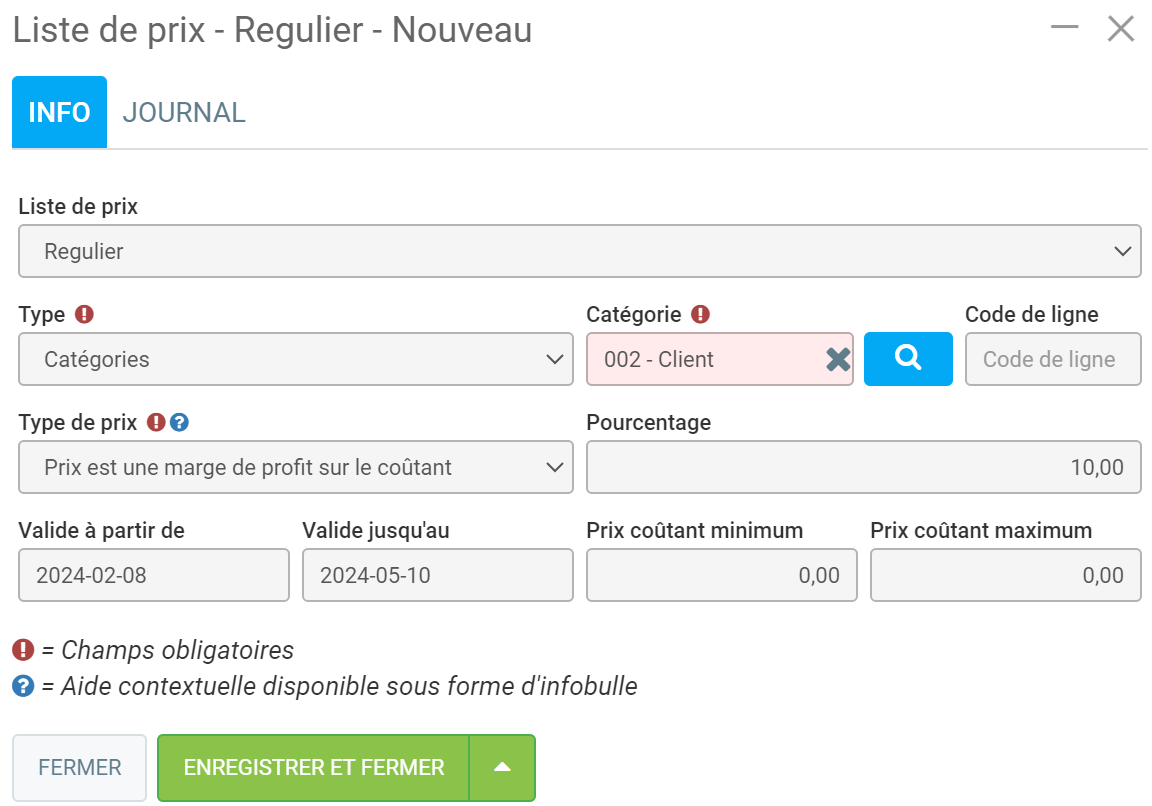Switch to the JOURNAL tab

(184, 112)
